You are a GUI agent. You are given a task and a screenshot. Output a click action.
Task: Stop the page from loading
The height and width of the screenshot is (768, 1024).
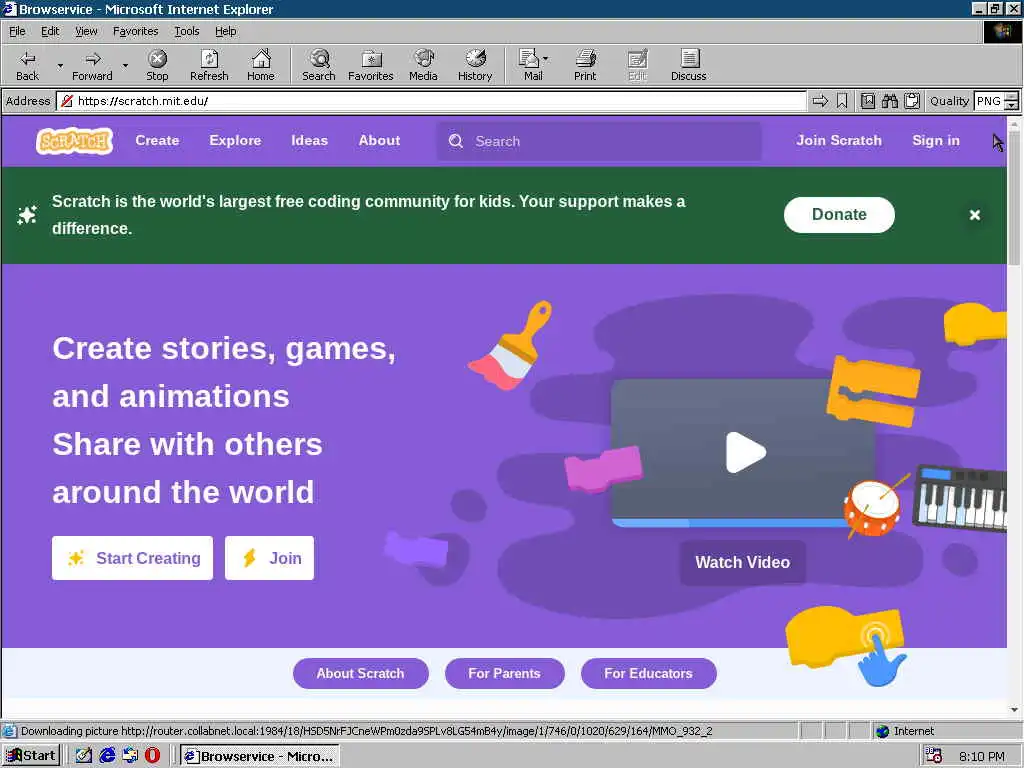(157, 65)
